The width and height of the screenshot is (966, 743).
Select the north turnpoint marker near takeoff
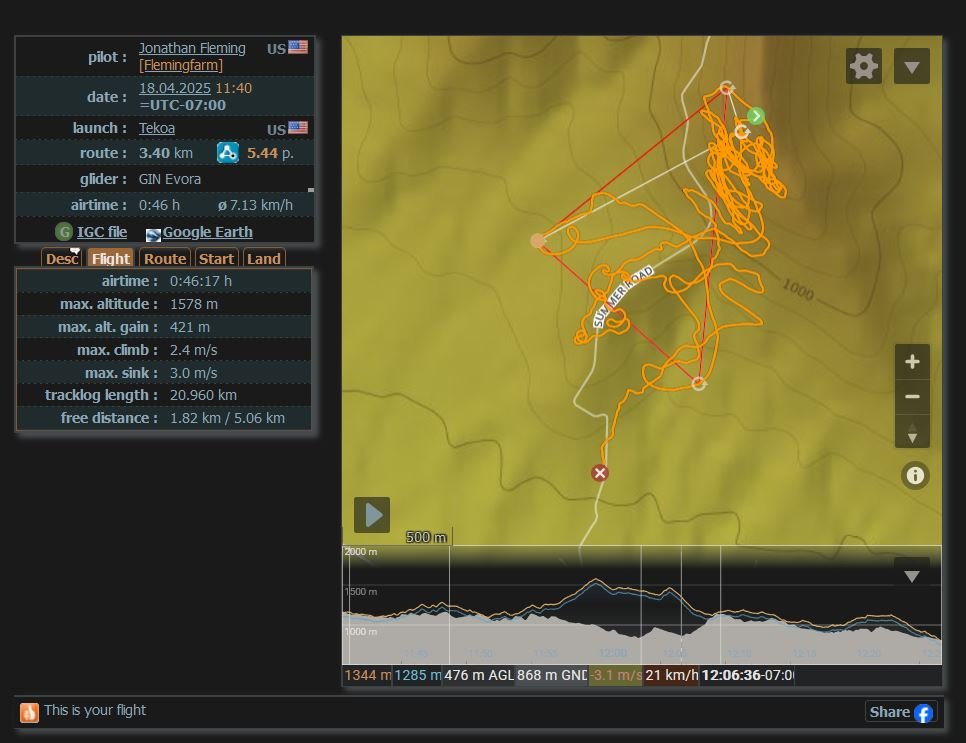tap(727, 87)
